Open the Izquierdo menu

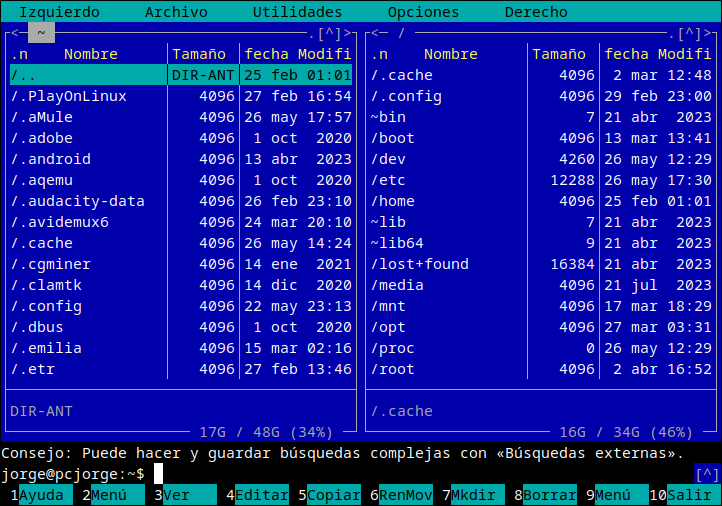pos(60,12)
